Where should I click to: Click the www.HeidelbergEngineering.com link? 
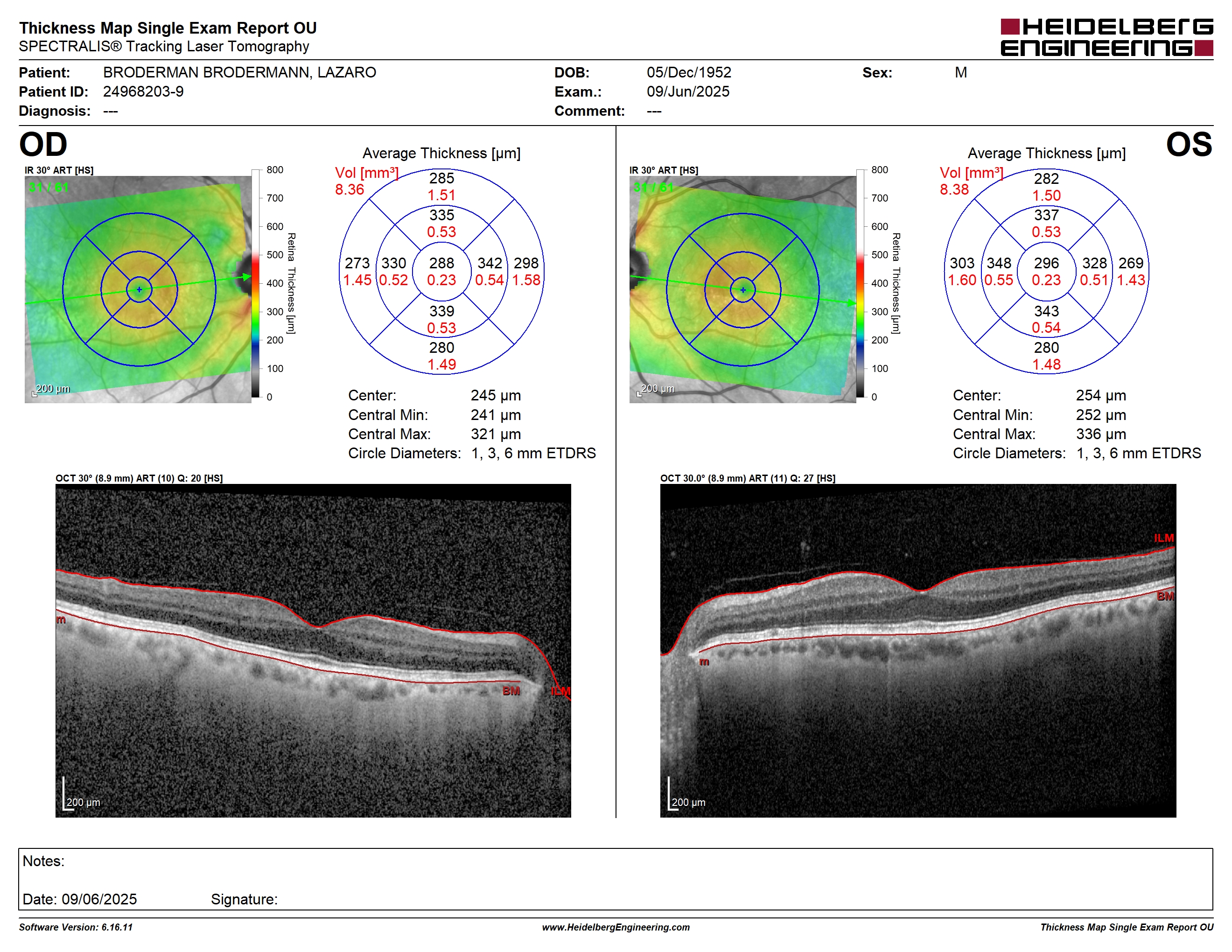pos(616,927)
